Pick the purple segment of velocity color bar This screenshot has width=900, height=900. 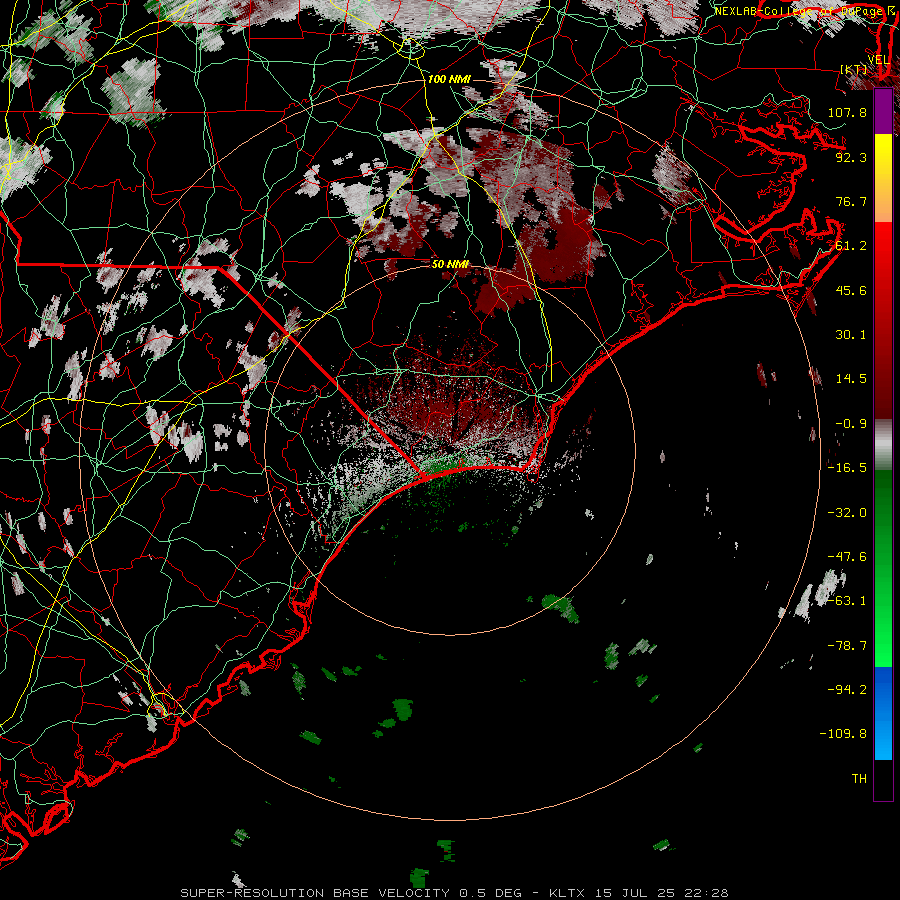(x=883, y=112)
